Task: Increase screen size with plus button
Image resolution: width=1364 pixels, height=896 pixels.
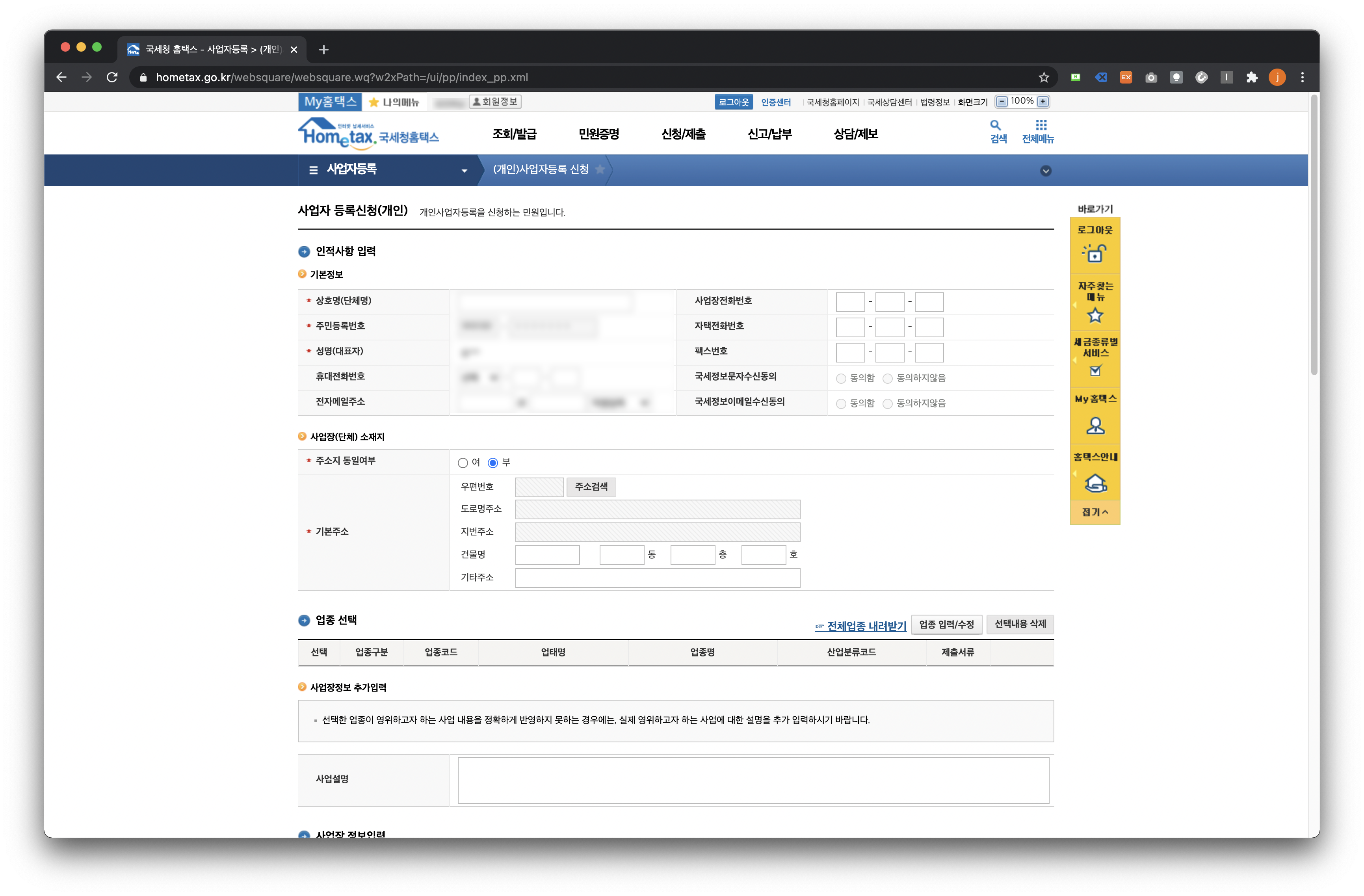Action: [1043, 102]
